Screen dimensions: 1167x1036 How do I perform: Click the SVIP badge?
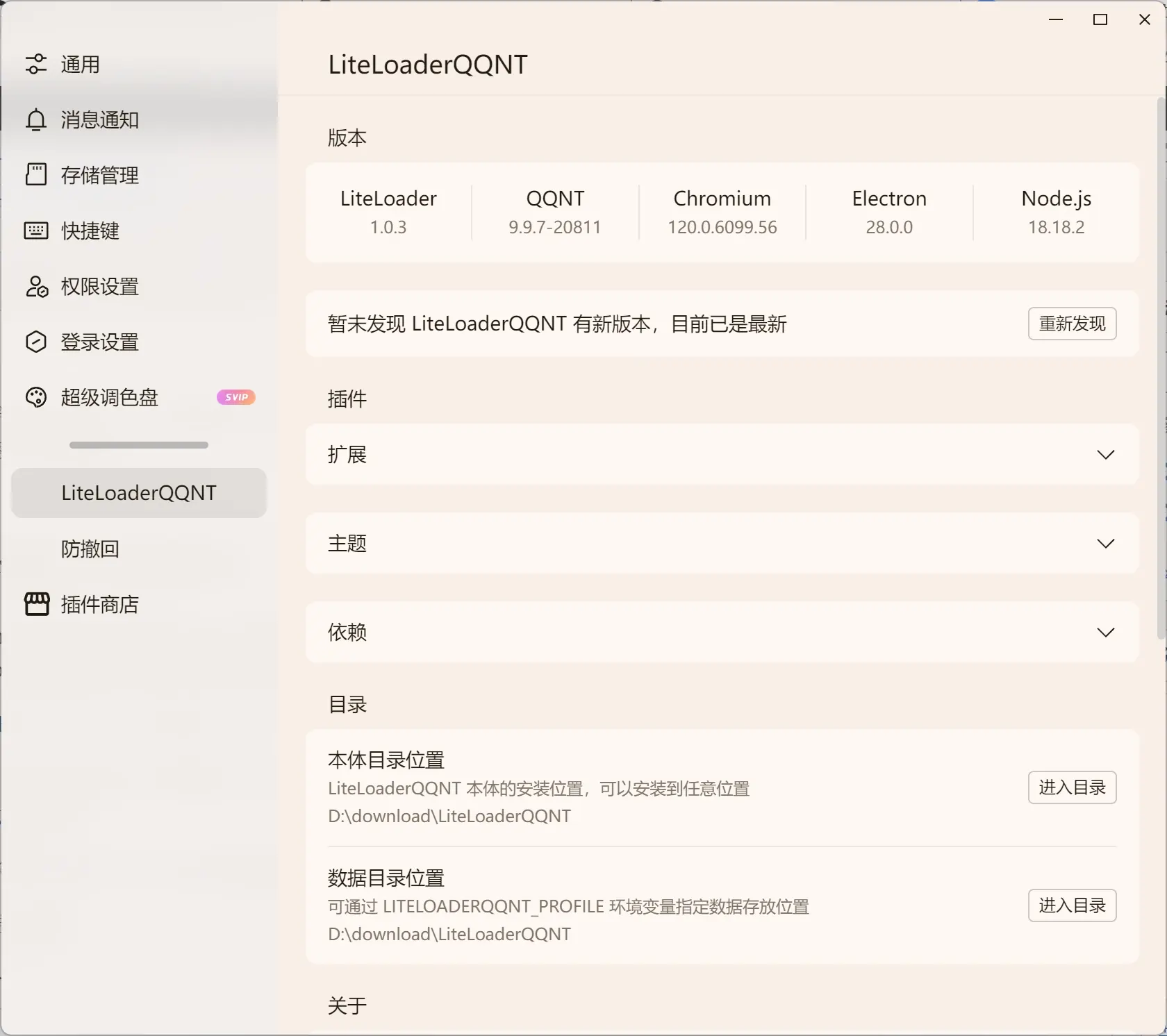(236, 397)
